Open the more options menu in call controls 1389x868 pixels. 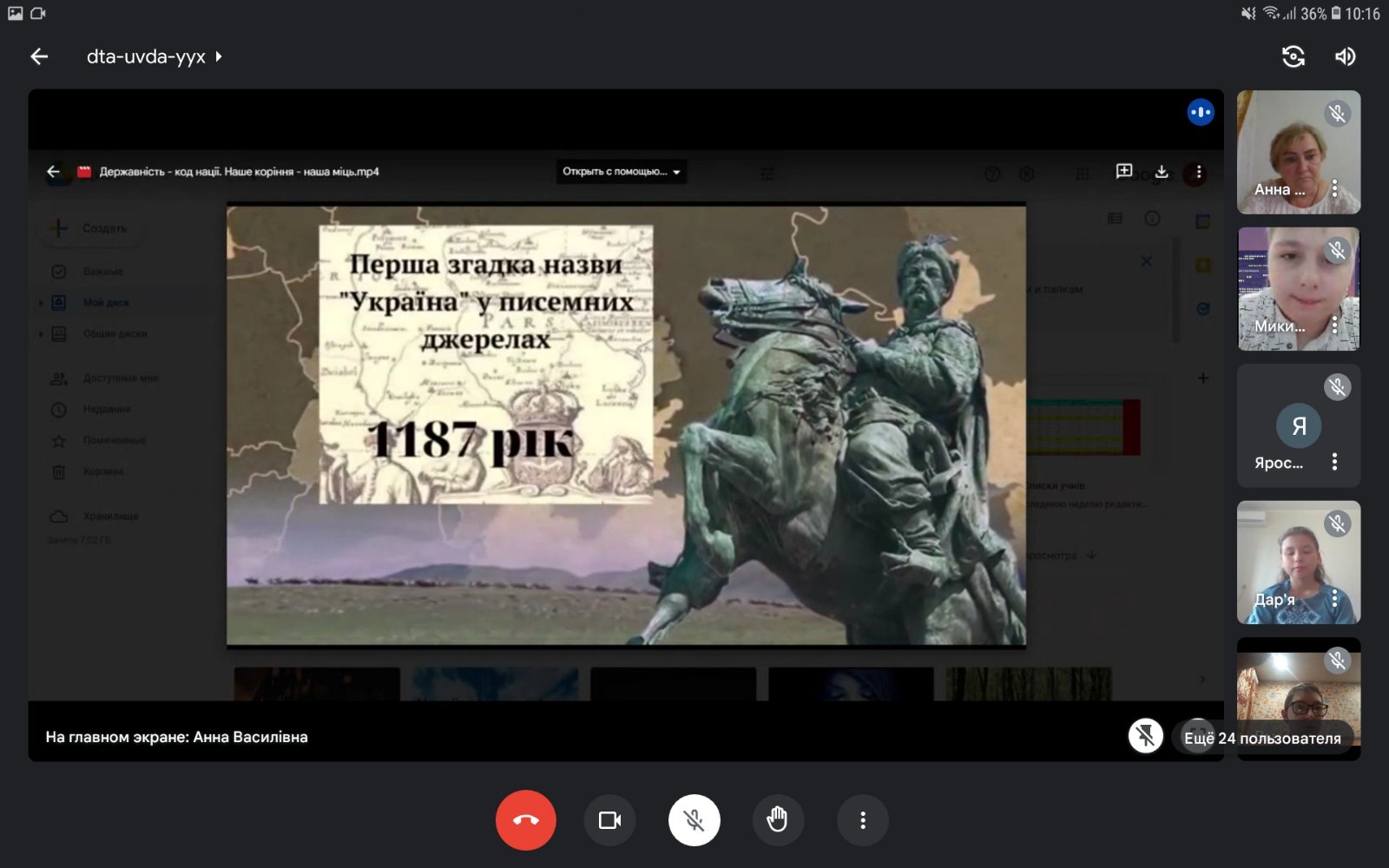pos(862,819)
